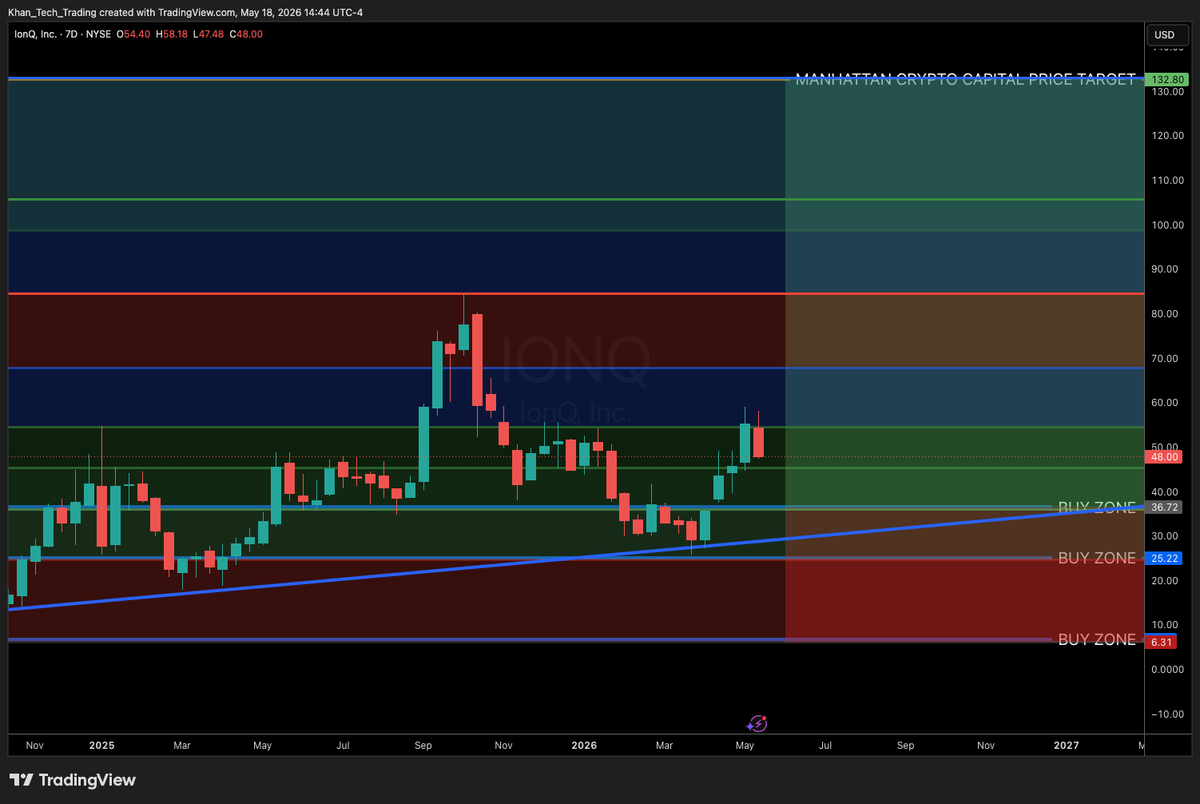This screenshot has height=804, width=1200.
Task: Click the 25.22 blue price tag
Action: pyautogui.click(x=1163, y=558)
